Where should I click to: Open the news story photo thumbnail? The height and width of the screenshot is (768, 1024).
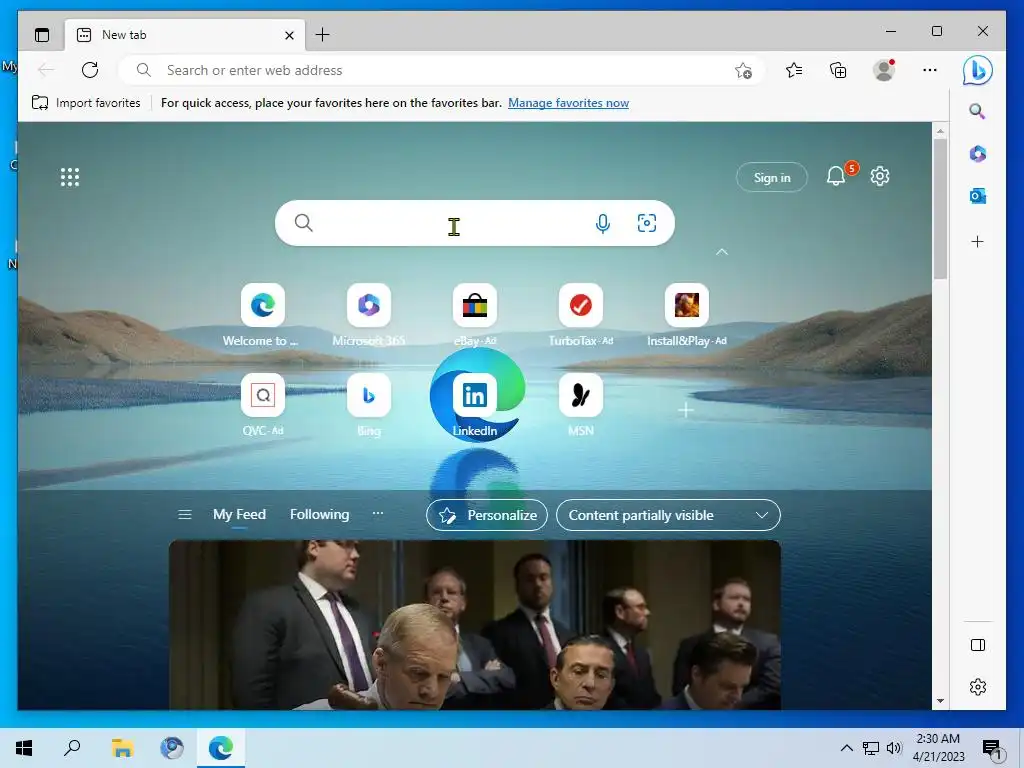[x=475, y=625]
